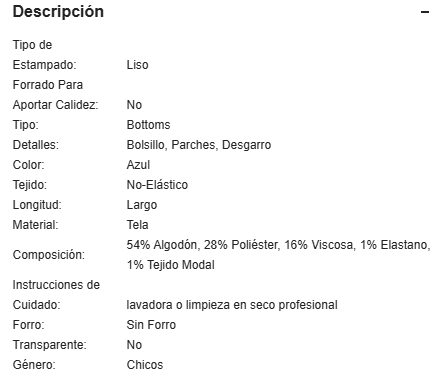Viewport: 446px width, 376px height.
Task: Click the Azul color value
Action: click(138, 165)
